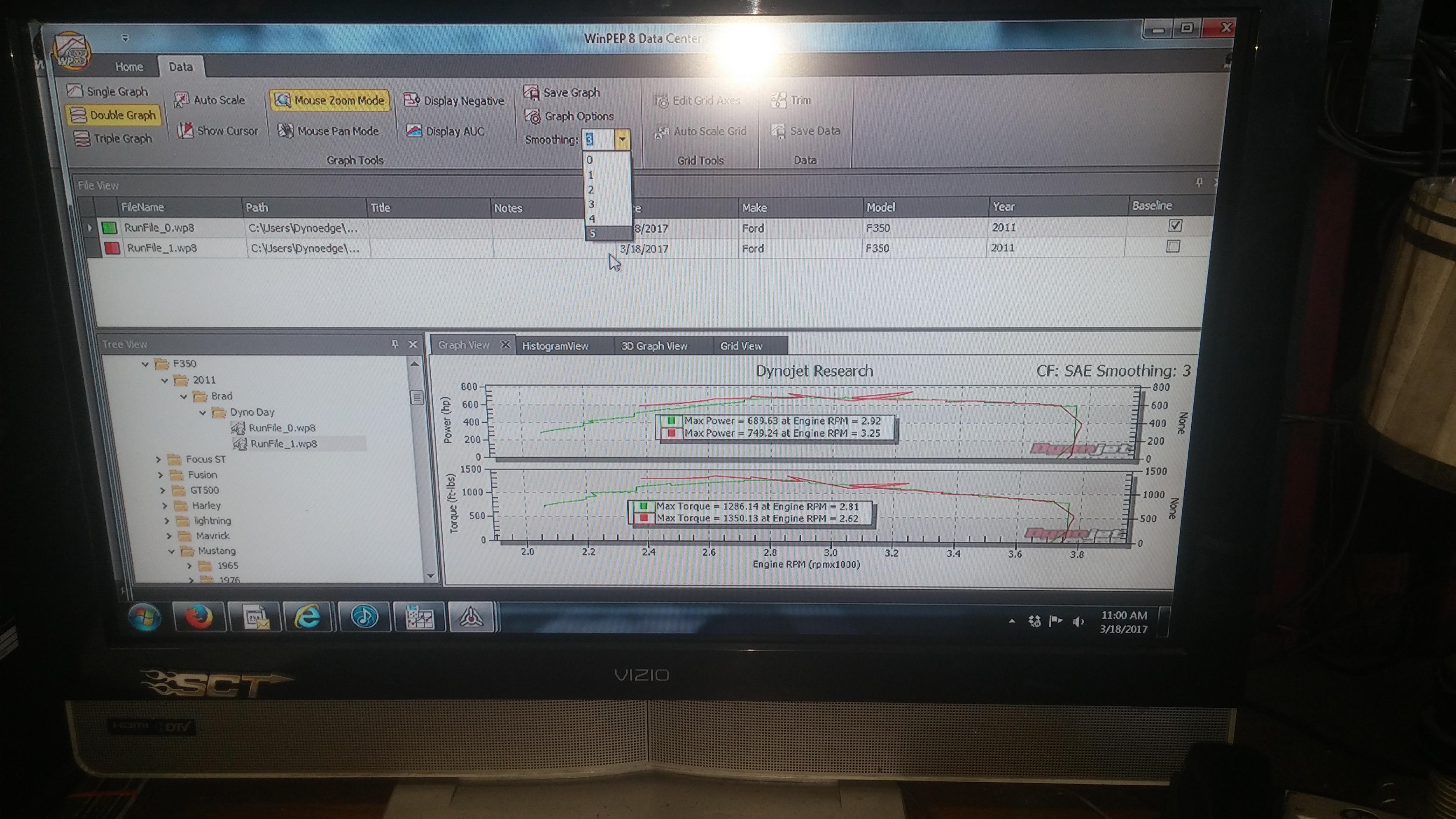1456x819 pixels.
Task: Open the Smoothing dropdown arrow
Action: [x=622, y=139]
